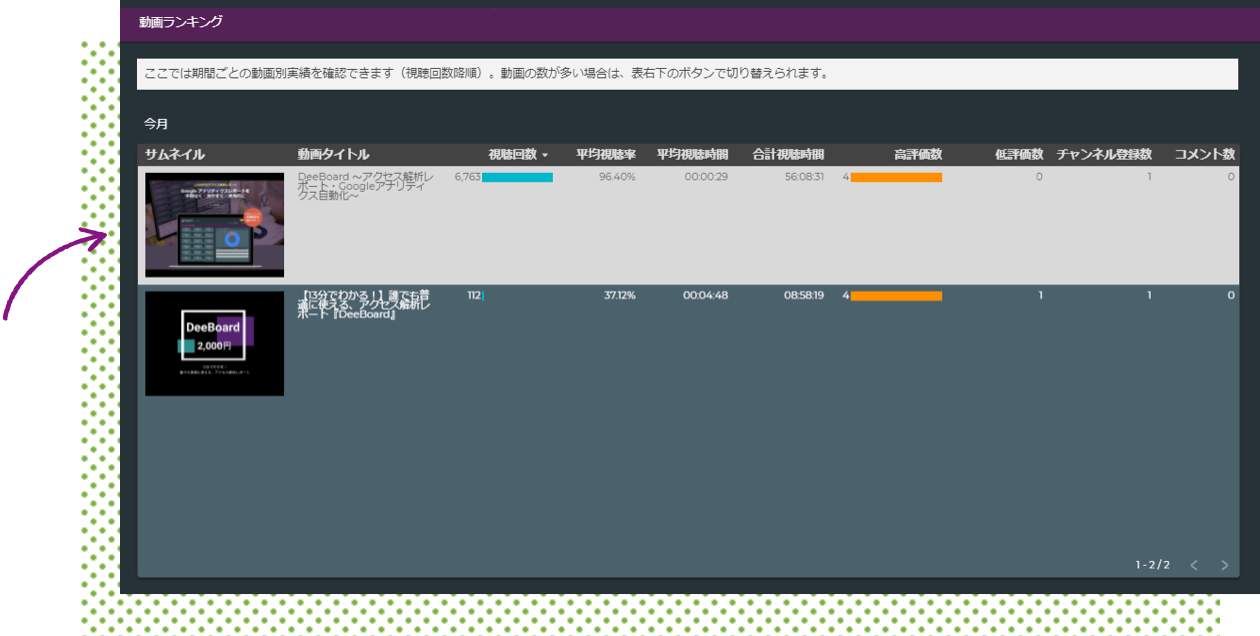Click the サムネイル column header
This screenshot has width=1260, height=636.
(x=175, y=155)
